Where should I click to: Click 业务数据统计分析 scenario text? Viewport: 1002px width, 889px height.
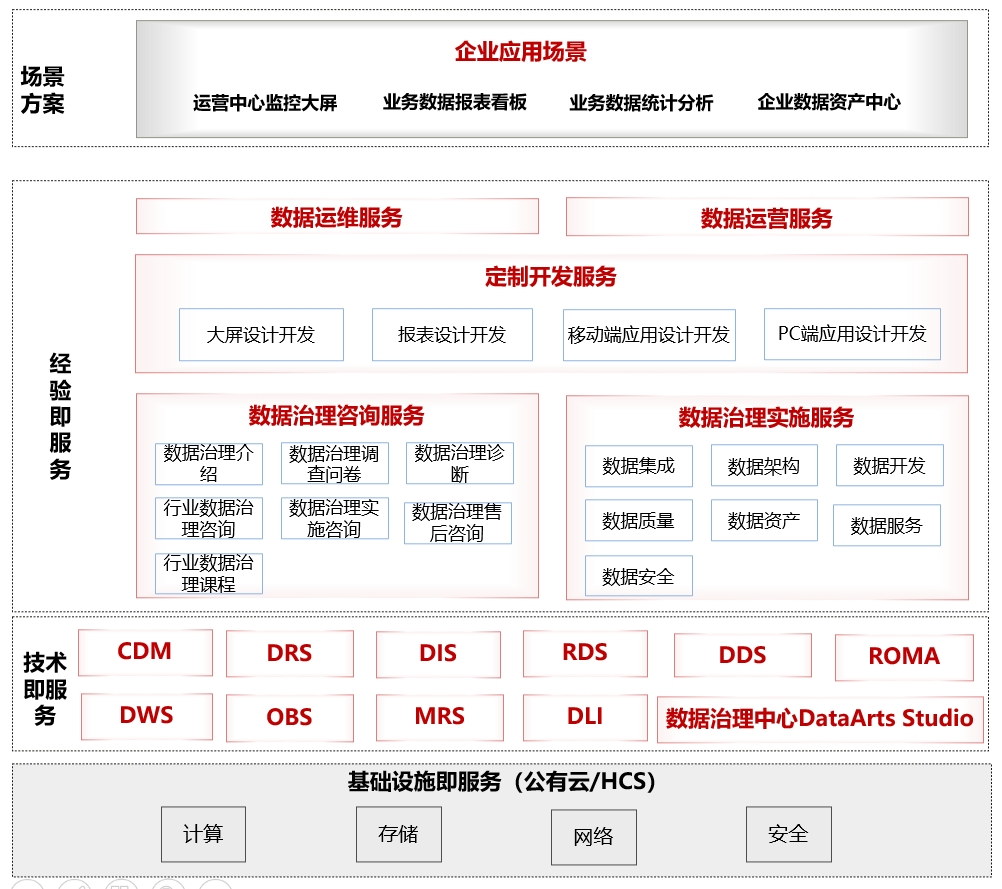tap(641, 102)
